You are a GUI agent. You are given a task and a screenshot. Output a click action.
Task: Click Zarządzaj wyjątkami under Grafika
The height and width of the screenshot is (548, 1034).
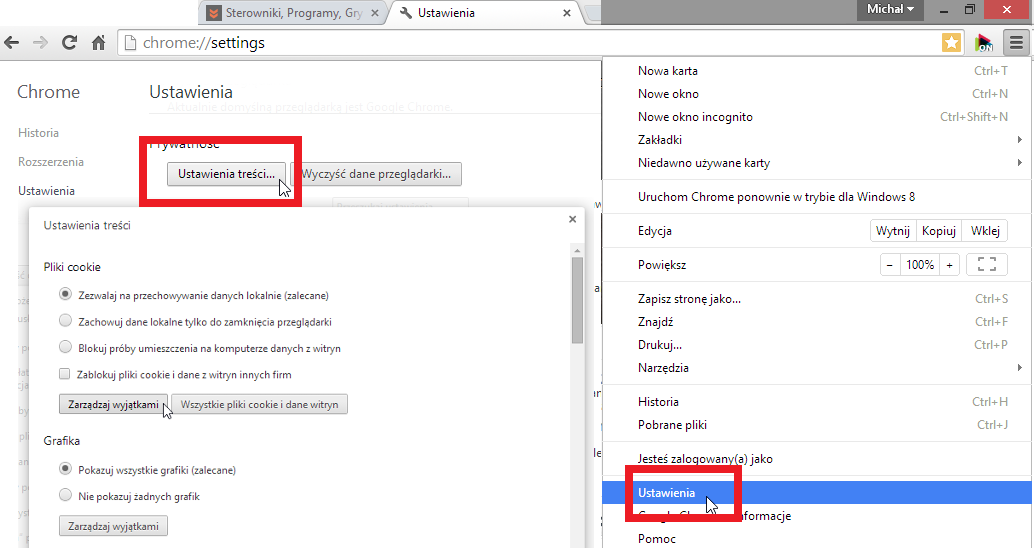click(x=113, y=526)
